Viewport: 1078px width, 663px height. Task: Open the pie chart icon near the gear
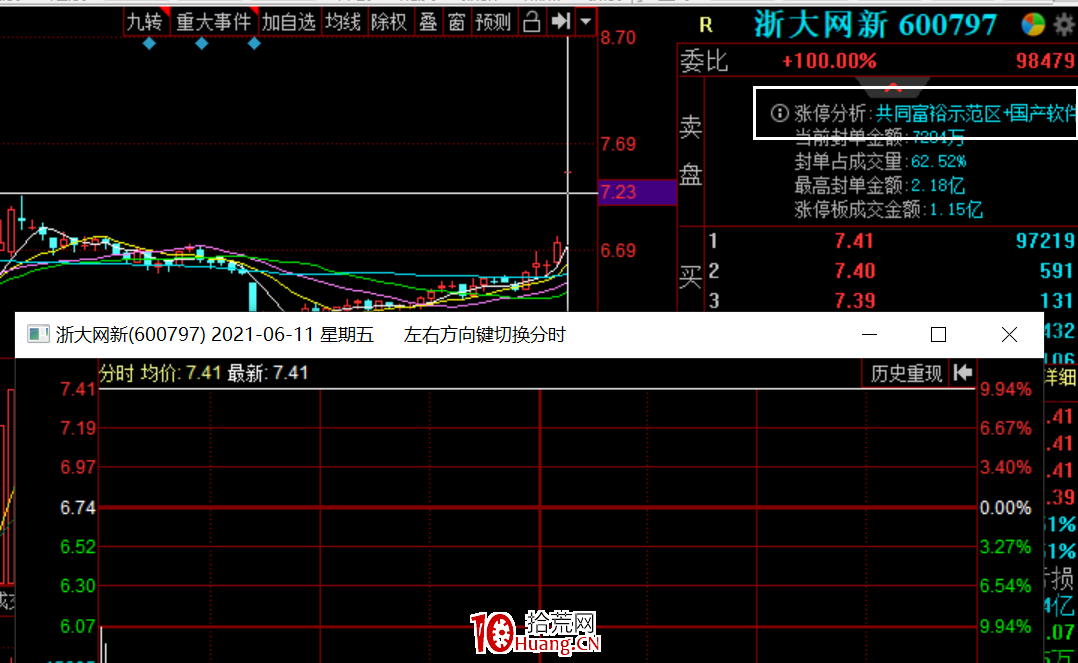(x=1032, y=21)
